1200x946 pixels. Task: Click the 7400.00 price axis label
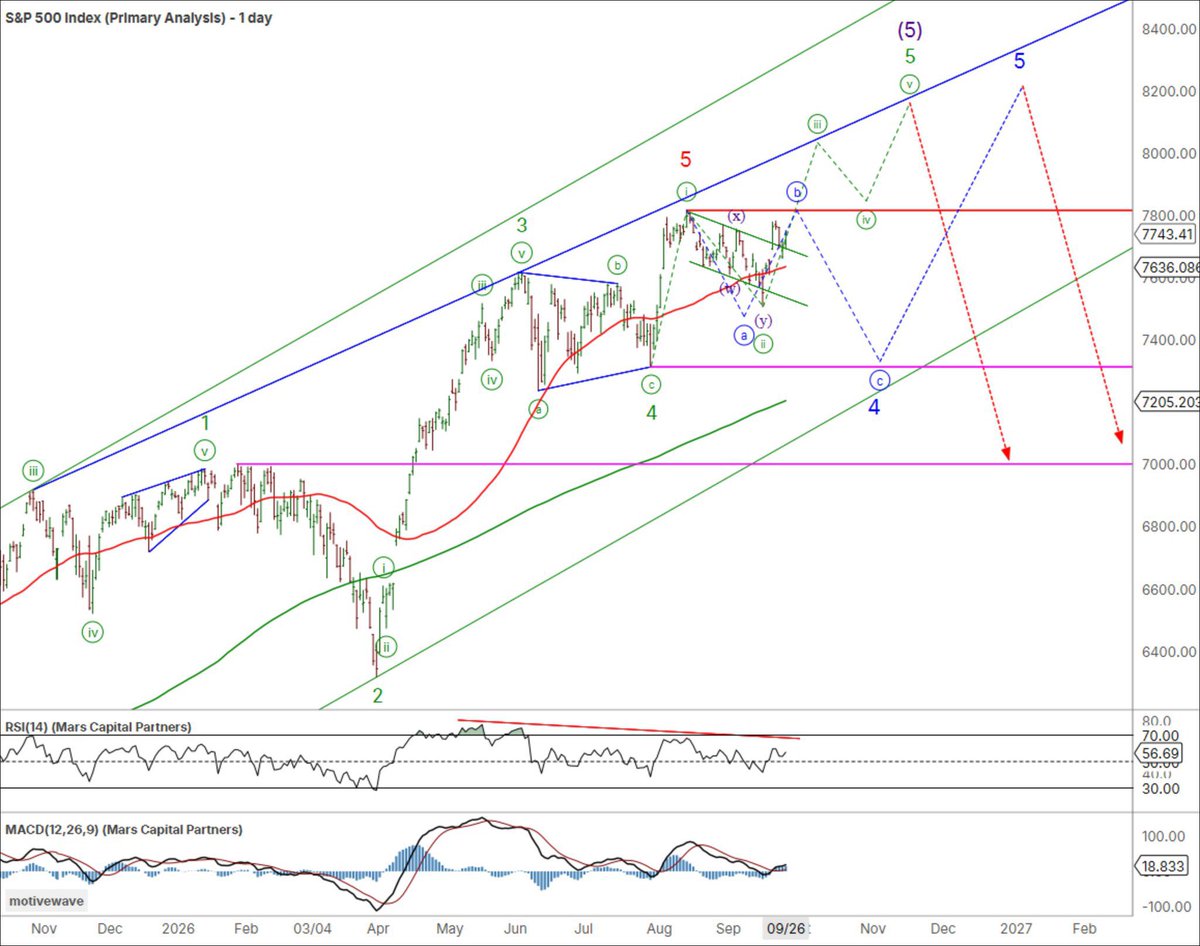1170,341
